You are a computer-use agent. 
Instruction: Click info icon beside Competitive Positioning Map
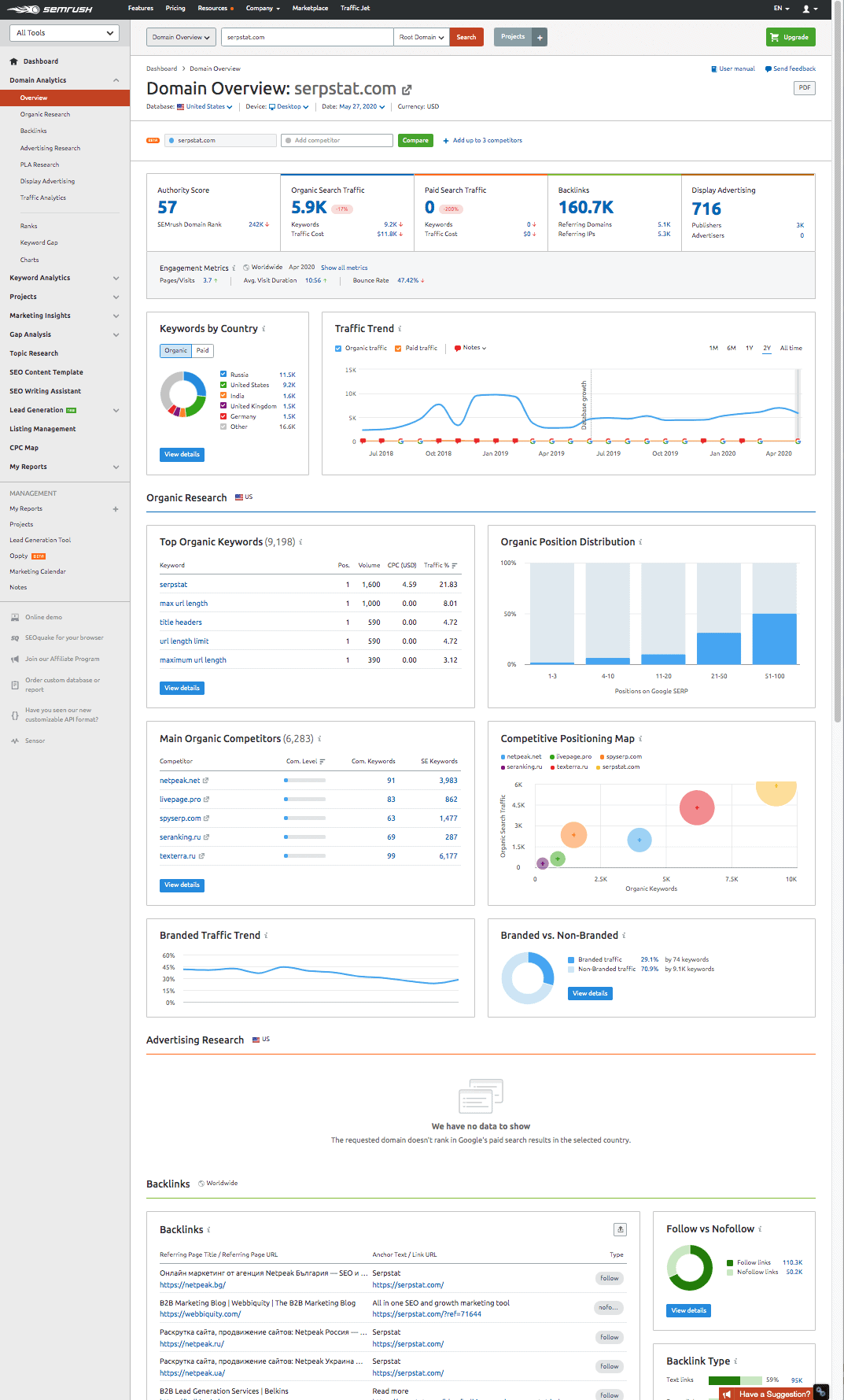click(640, 739)
